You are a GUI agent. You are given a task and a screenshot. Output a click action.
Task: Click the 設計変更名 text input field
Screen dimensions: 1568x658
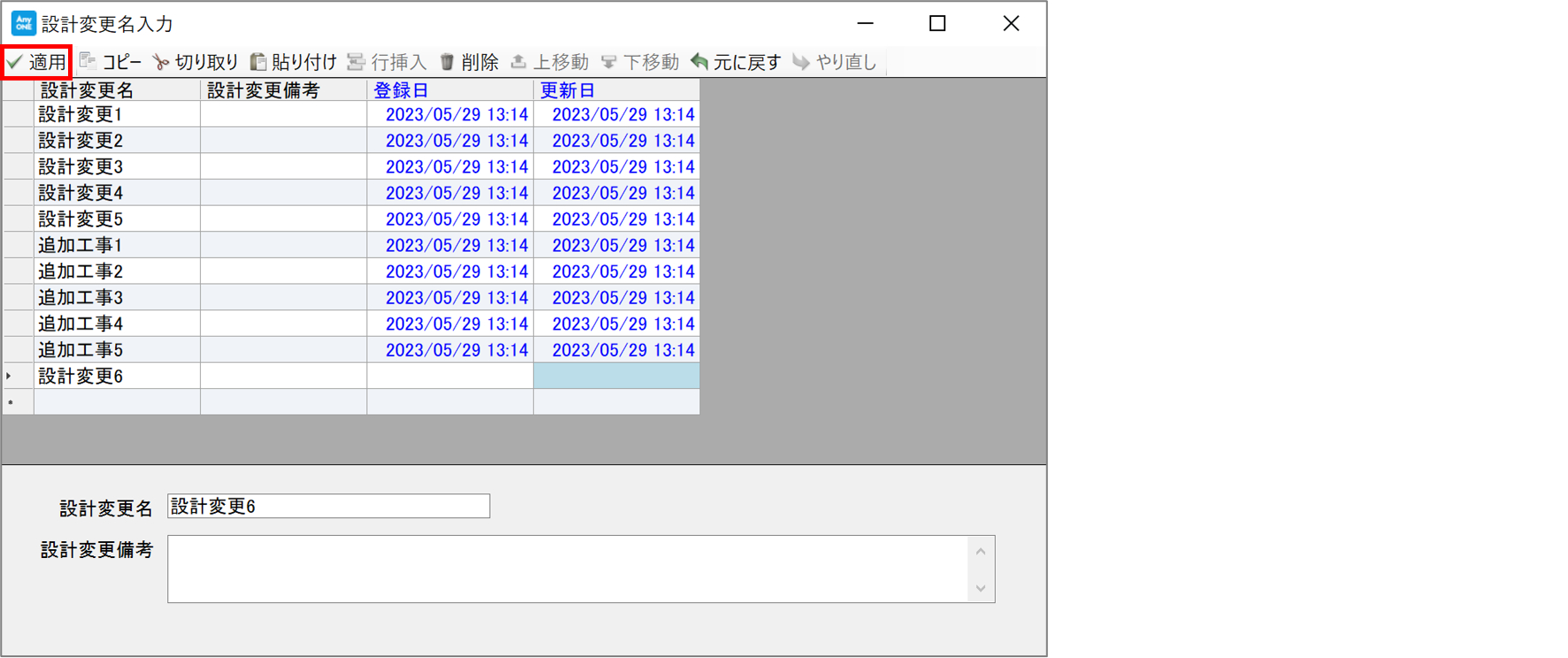click(328, 506)
